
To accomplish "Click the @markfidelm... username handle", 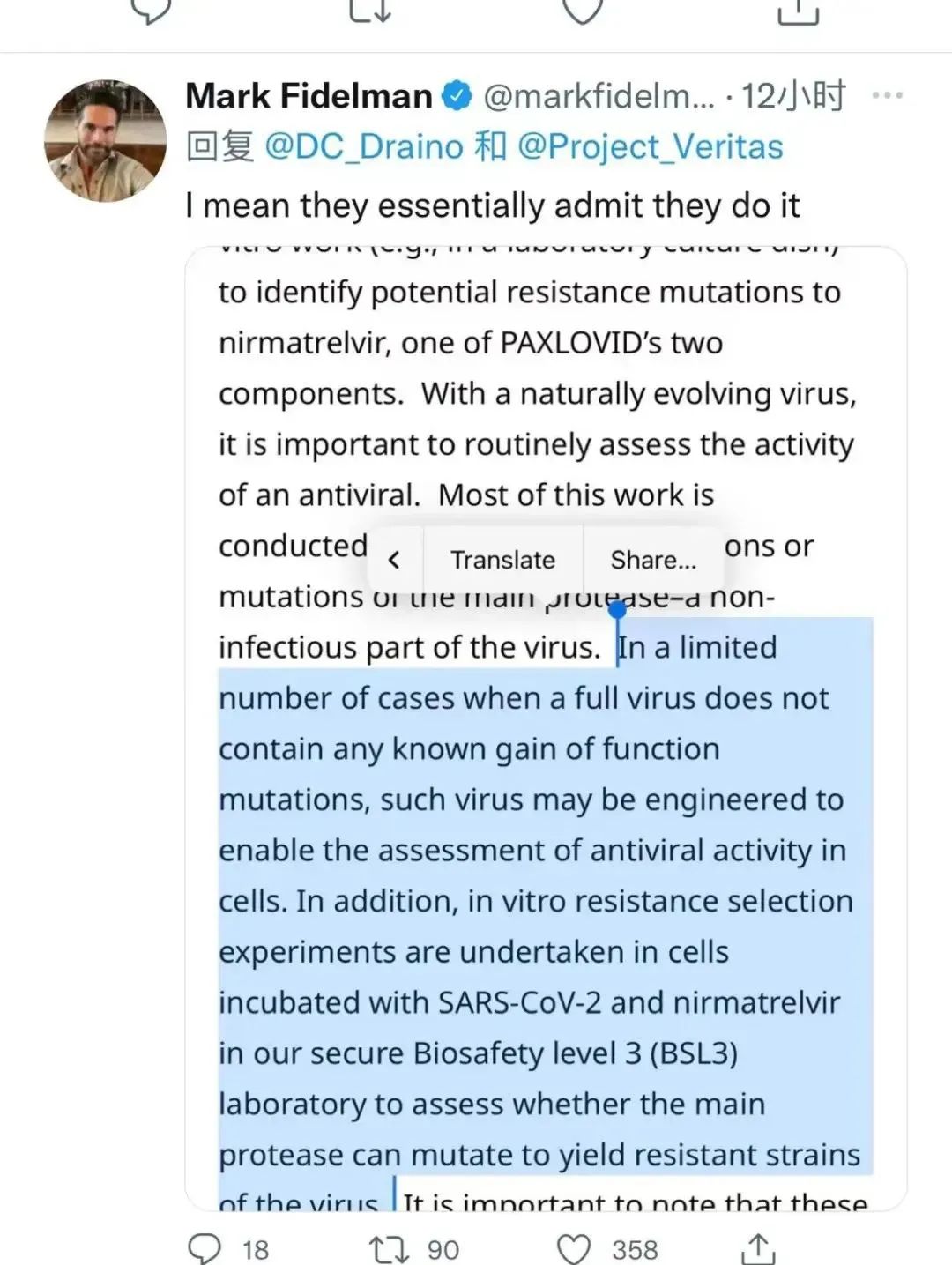I will click(x=599, y=96).
